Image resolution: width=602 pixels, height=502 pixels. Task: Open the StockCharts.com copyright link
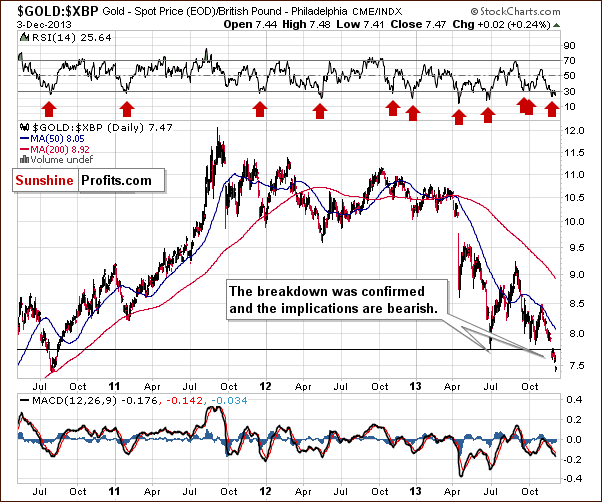[515, 12]
